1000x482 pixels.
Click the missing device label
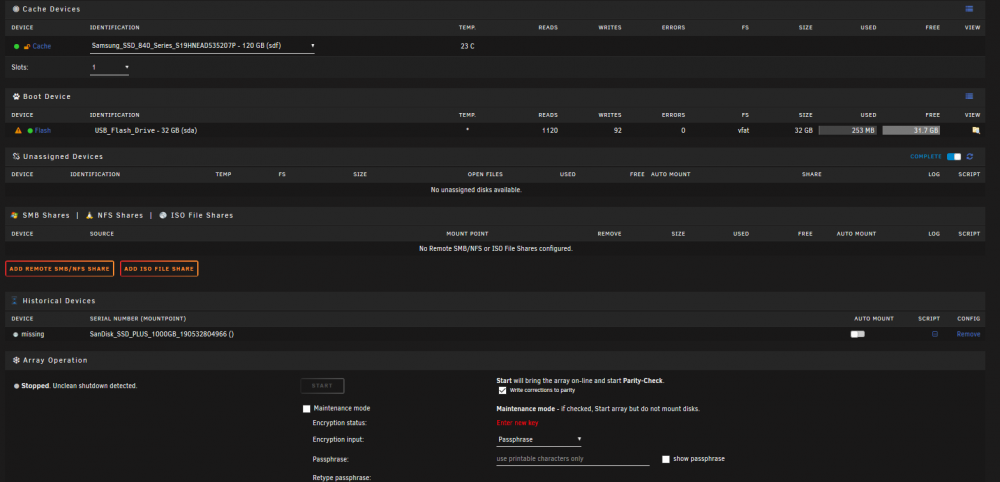pyautogui.click(x=33, y=334)
